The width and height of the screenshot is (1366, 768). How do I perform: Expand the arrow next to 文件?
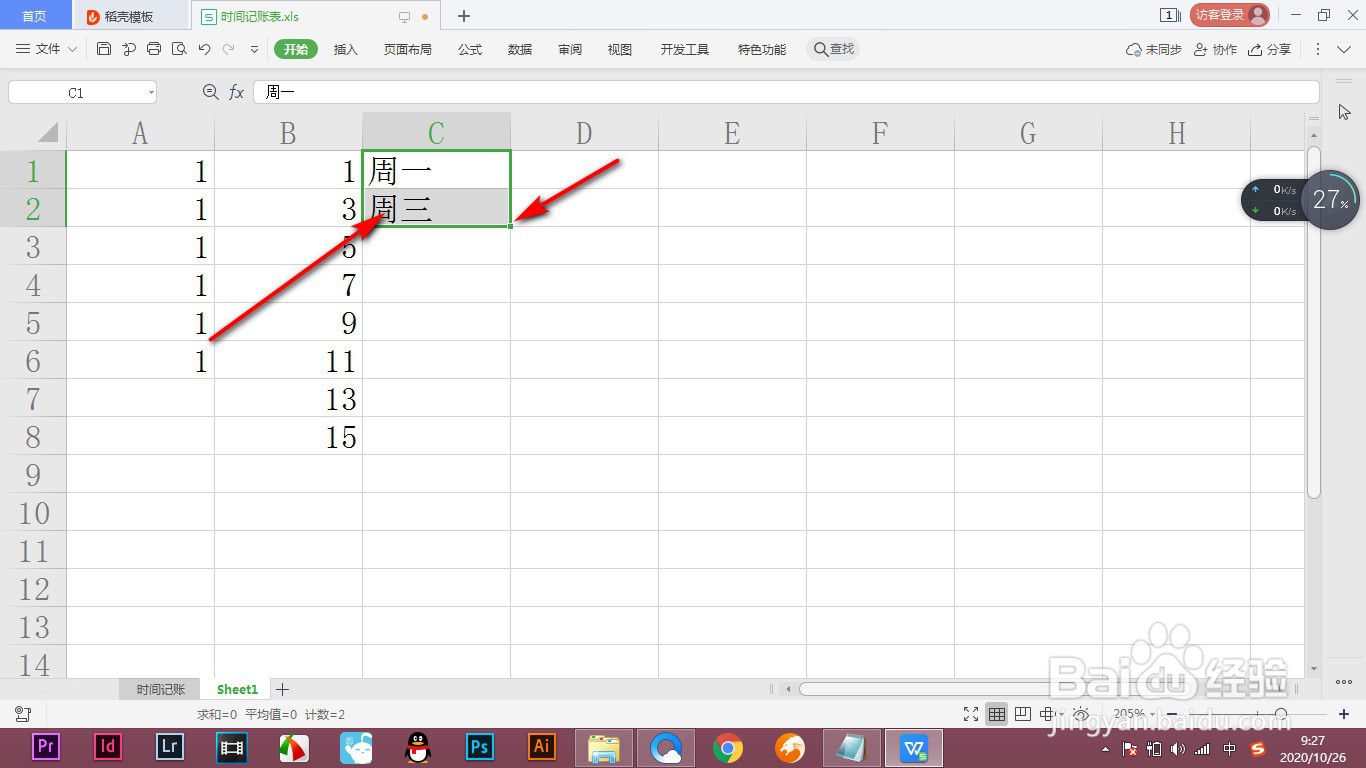tap(72, 49)
